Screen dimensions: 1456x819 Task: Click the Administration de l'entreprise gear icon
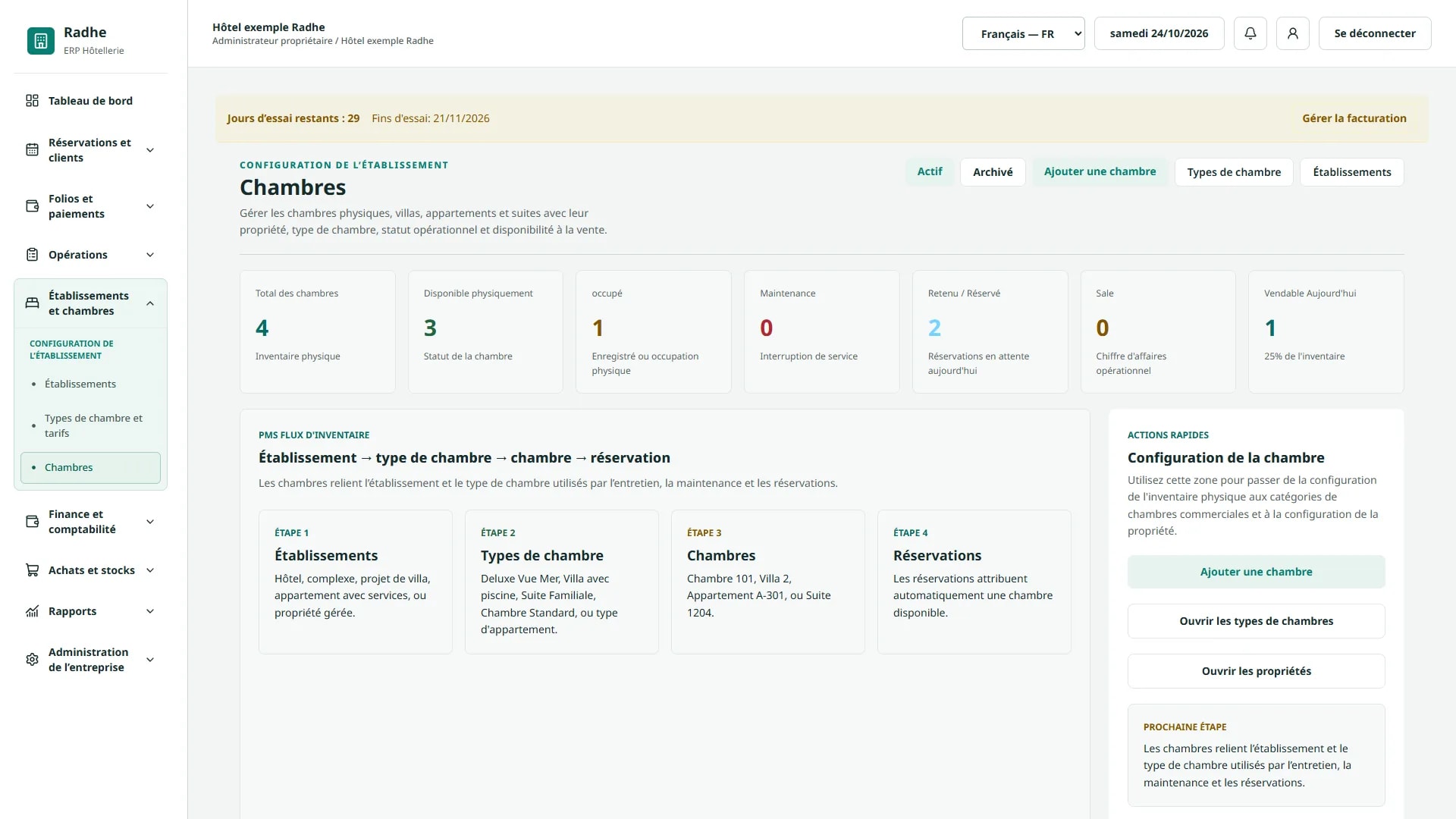point(32,660)
